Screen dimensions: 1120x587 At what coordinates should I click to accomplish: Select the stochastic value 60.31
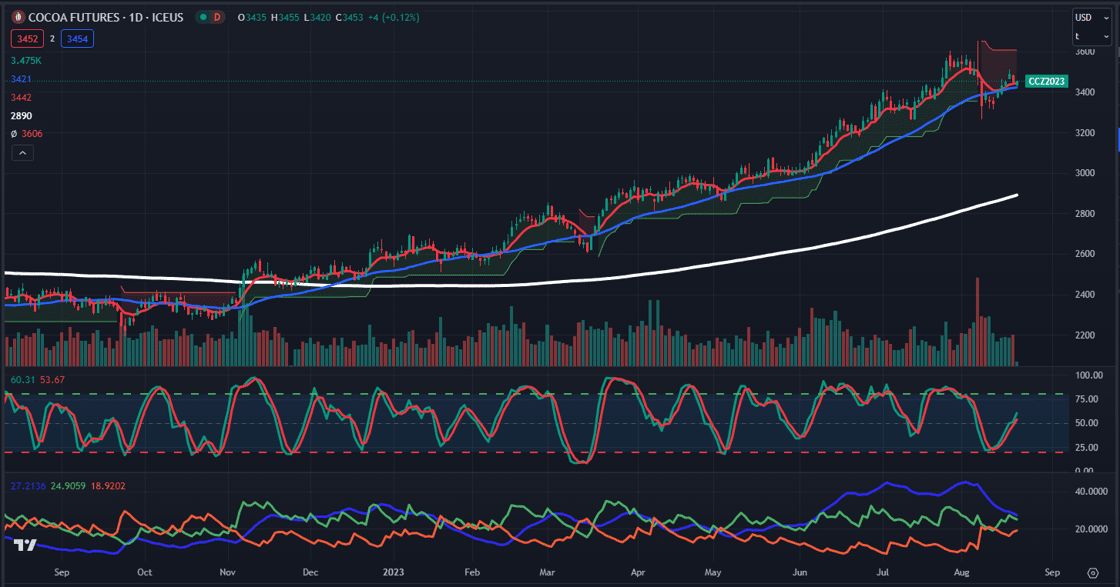pos(23,380)
